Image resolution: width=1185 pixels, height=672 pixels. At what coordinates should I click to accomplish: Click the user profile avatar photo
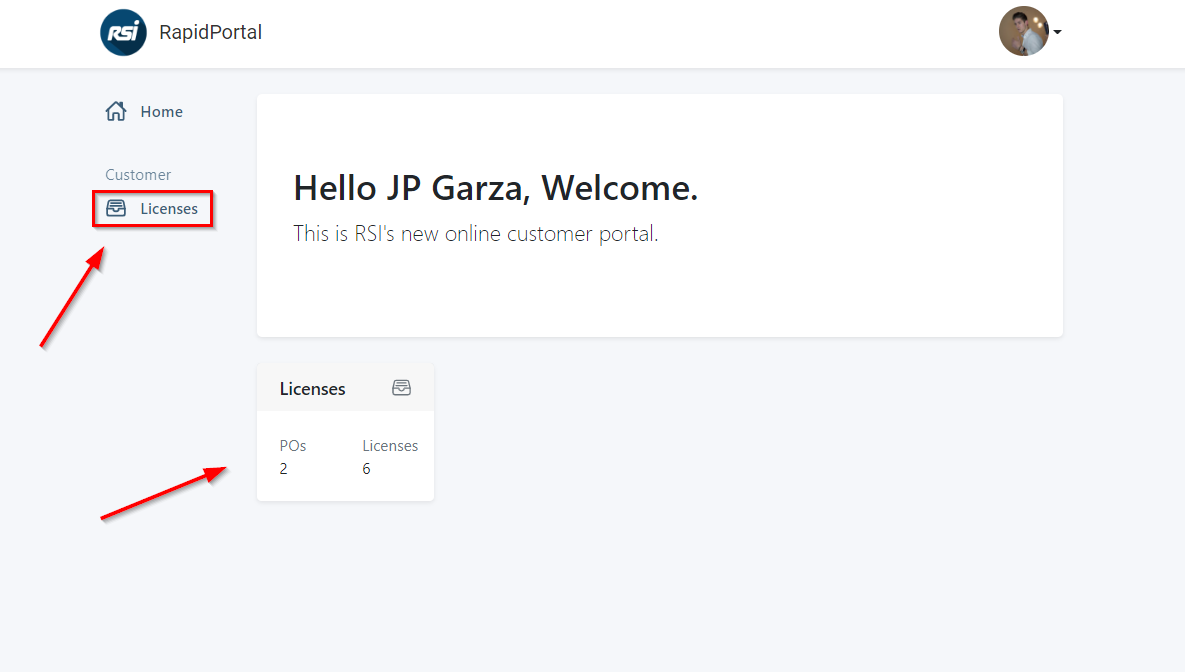coord(1023,32)
